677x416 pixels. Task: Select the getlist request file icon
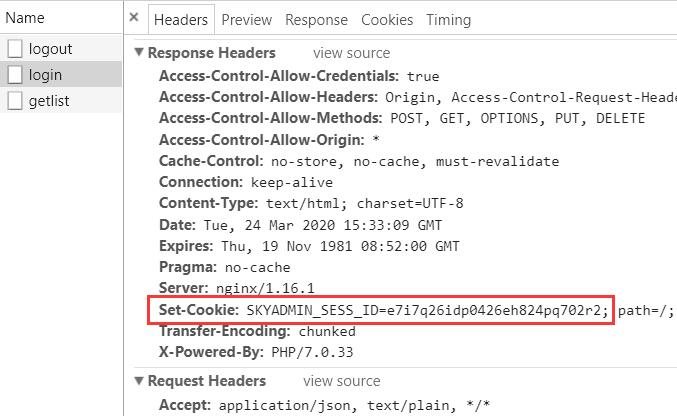[x=15, y=101]
